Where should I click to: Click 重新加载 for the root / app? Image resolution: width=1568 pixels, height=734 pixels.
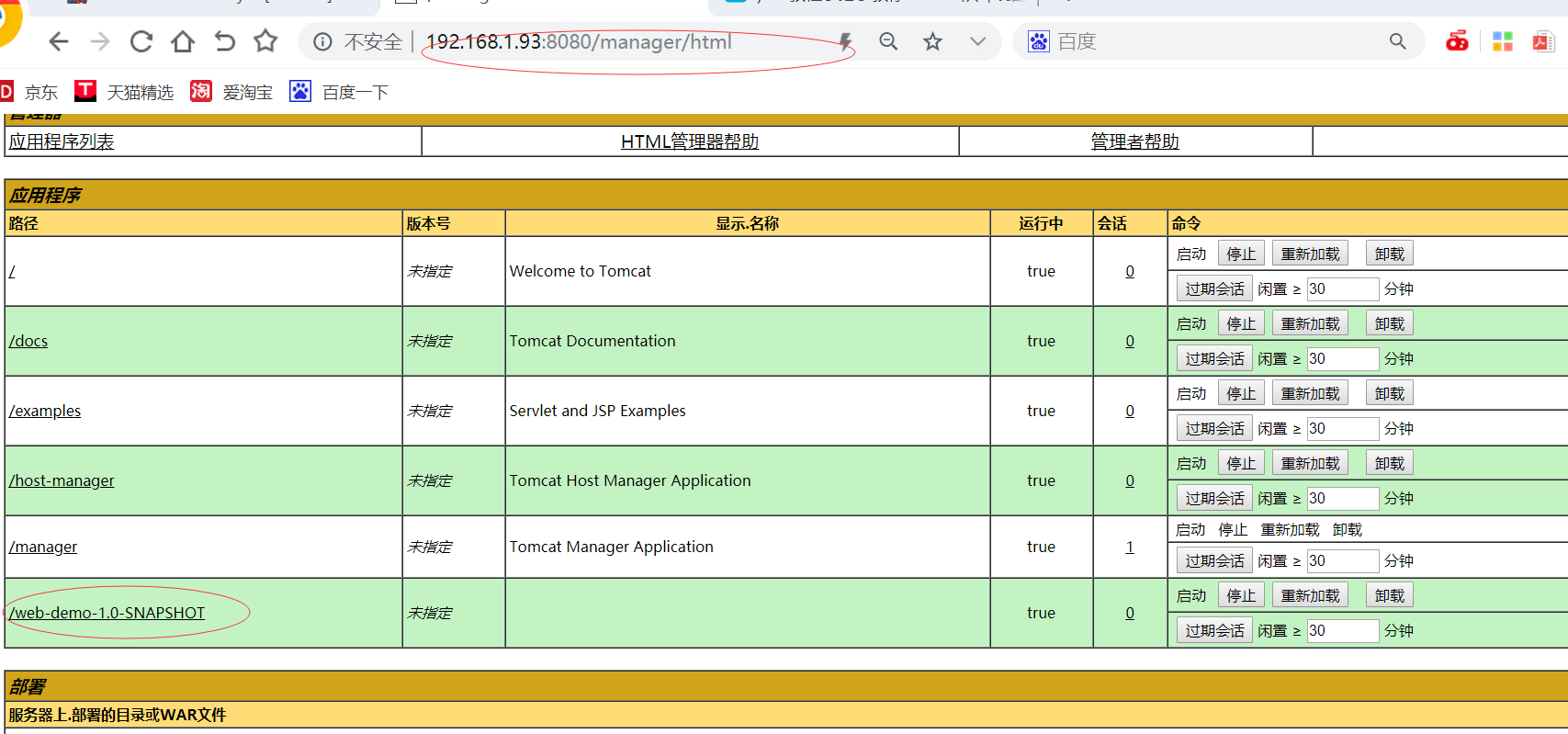pos(1310,254)
